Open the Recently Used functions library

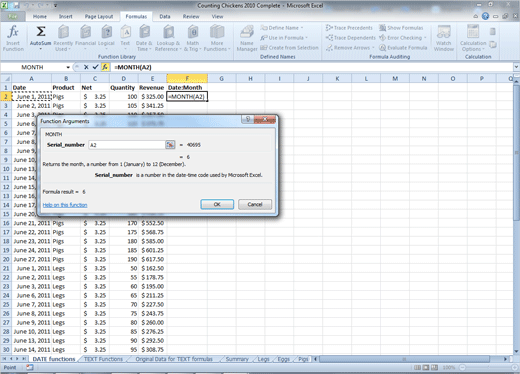coord(63,38)
